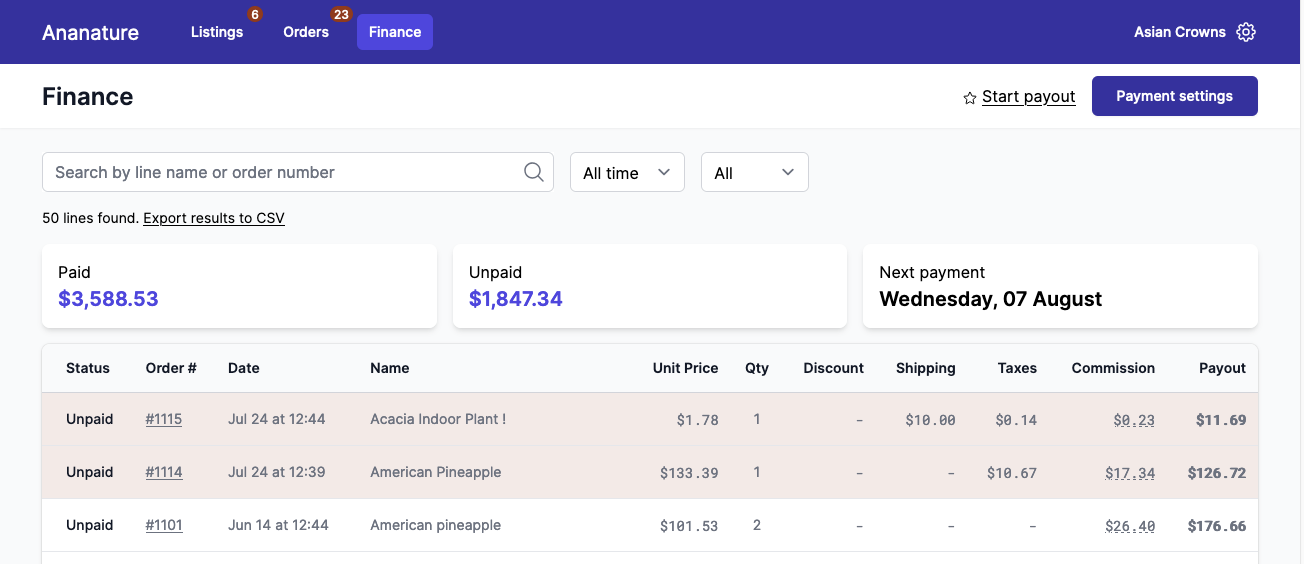Click the Payment settings button
Screen dimensions: 1304x564
coord(1174,96)
